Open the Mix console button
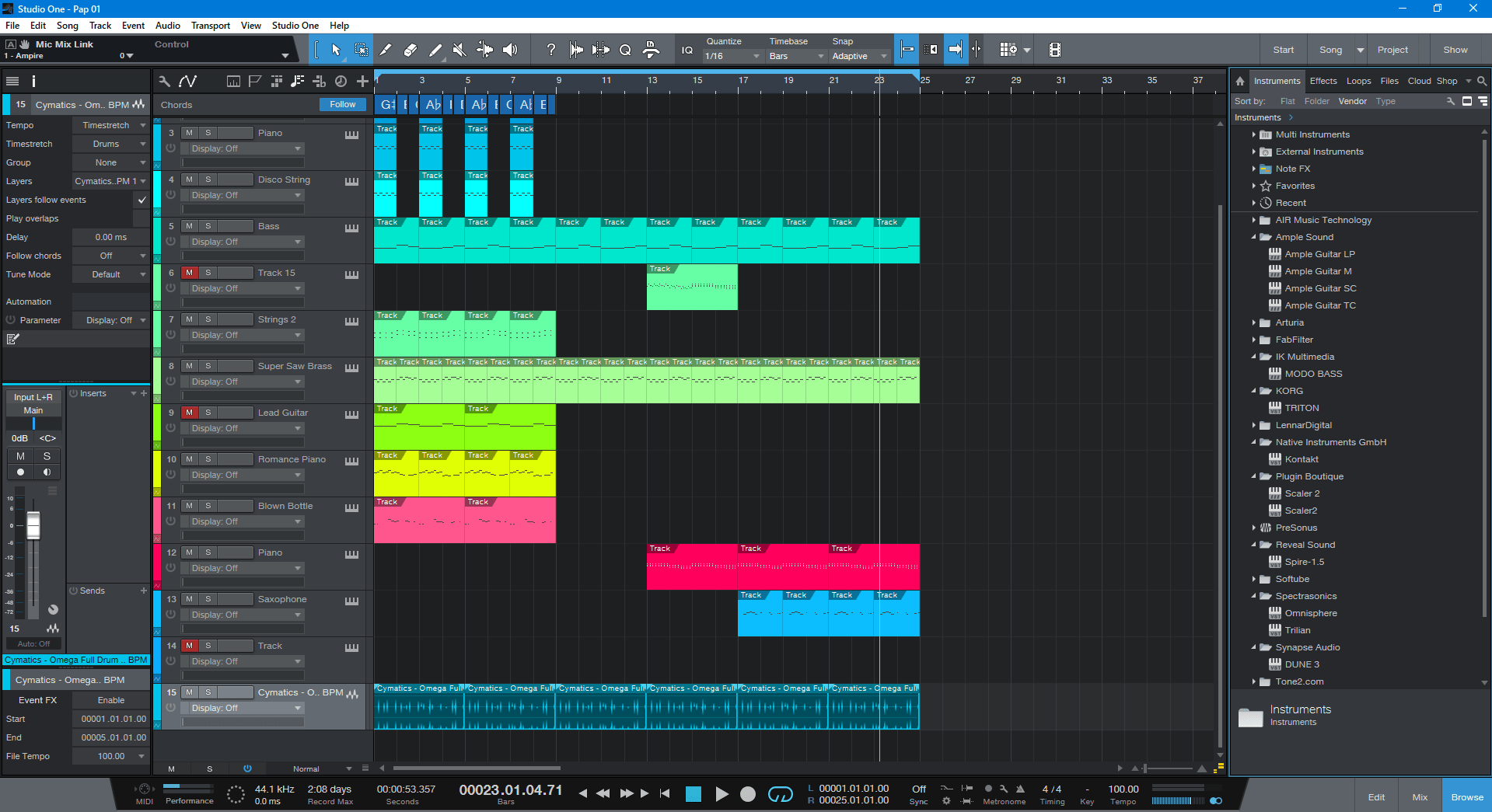The width and height of the screenshot is (1492, 812). pos(1420,796)
